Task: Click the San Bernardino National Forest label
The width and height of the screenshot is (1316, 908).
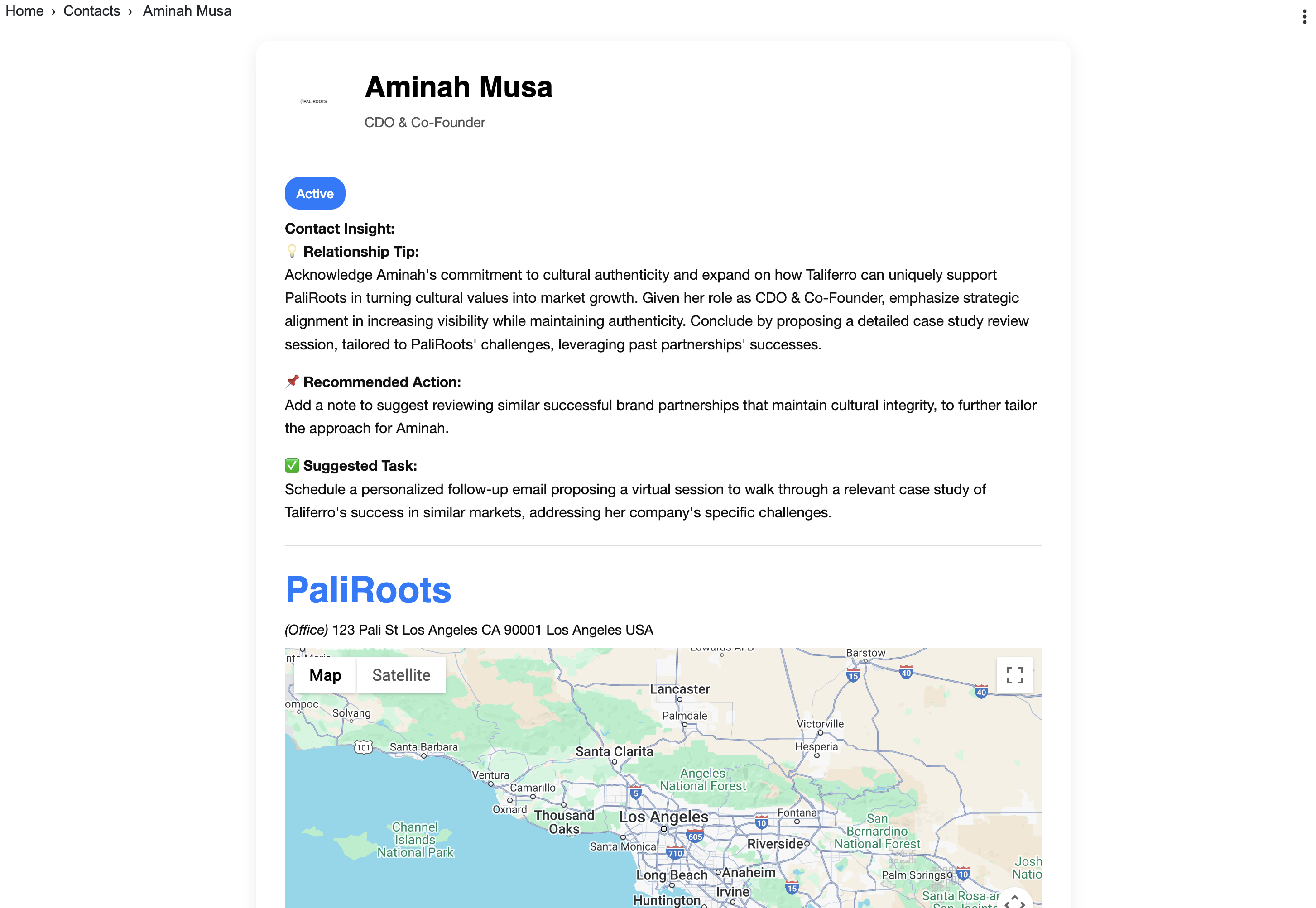Action: click(x=877, y=831)
